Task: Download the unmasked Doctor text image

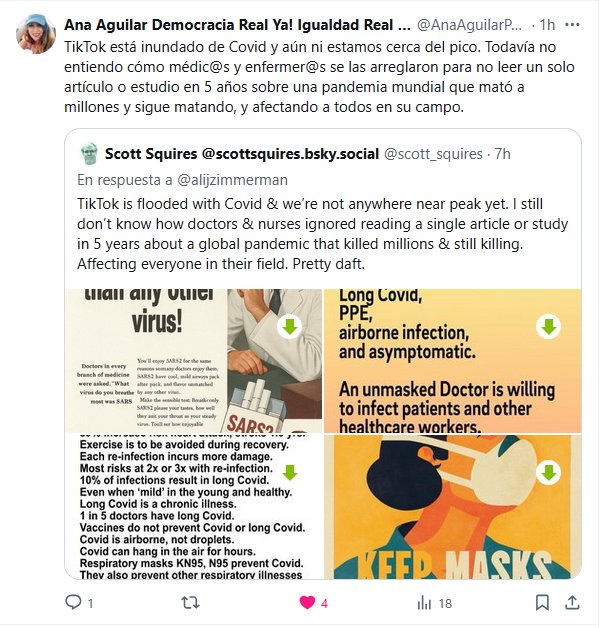Action: coord(548,327)
